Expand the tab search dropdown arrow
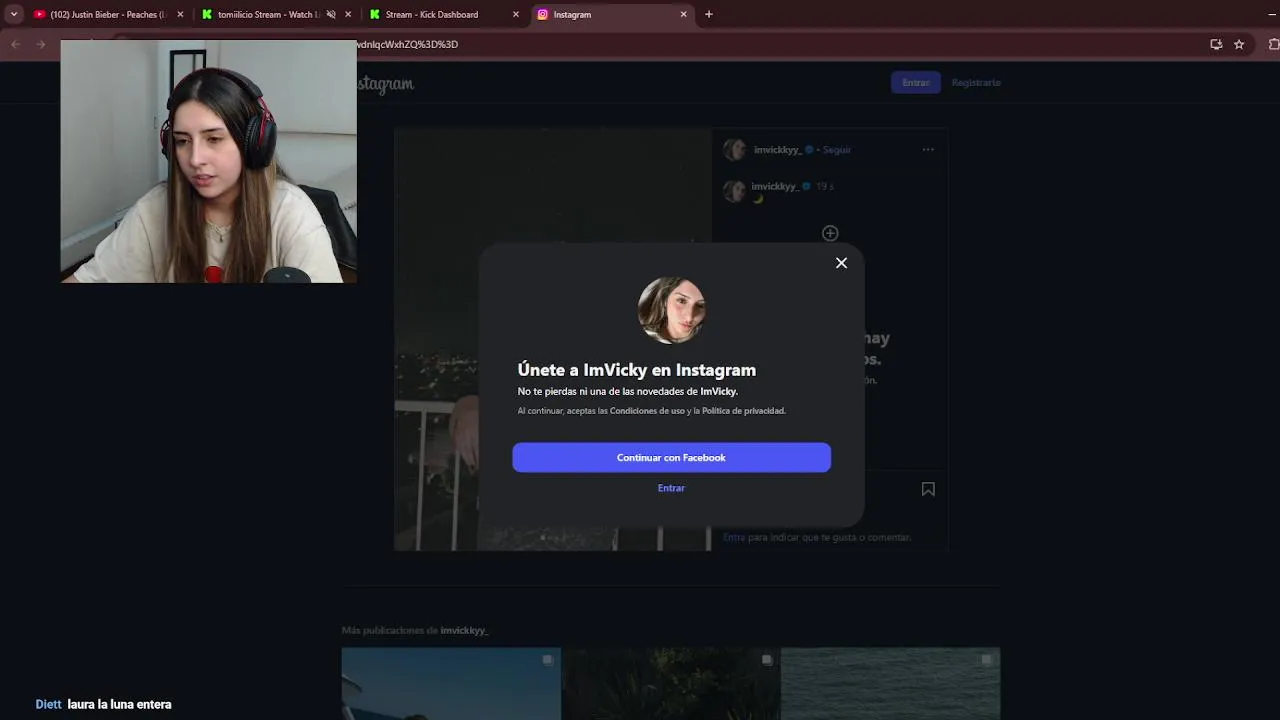The height and width of the screenshot is (720, 1280). (x=14, y=14)
